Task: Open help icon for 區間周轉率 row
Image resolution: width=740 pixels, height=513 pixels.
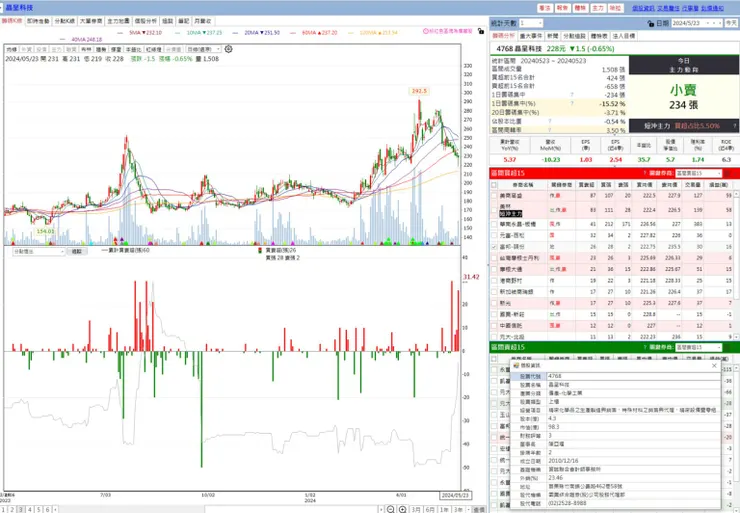Action: 550,130
